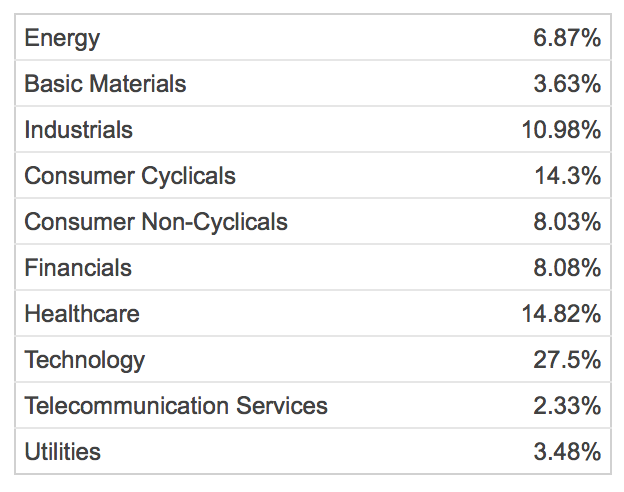This screenshot has width=624, height=492.
Task: Click the Consumer Cyclicals label
Action: coord(130,176)
